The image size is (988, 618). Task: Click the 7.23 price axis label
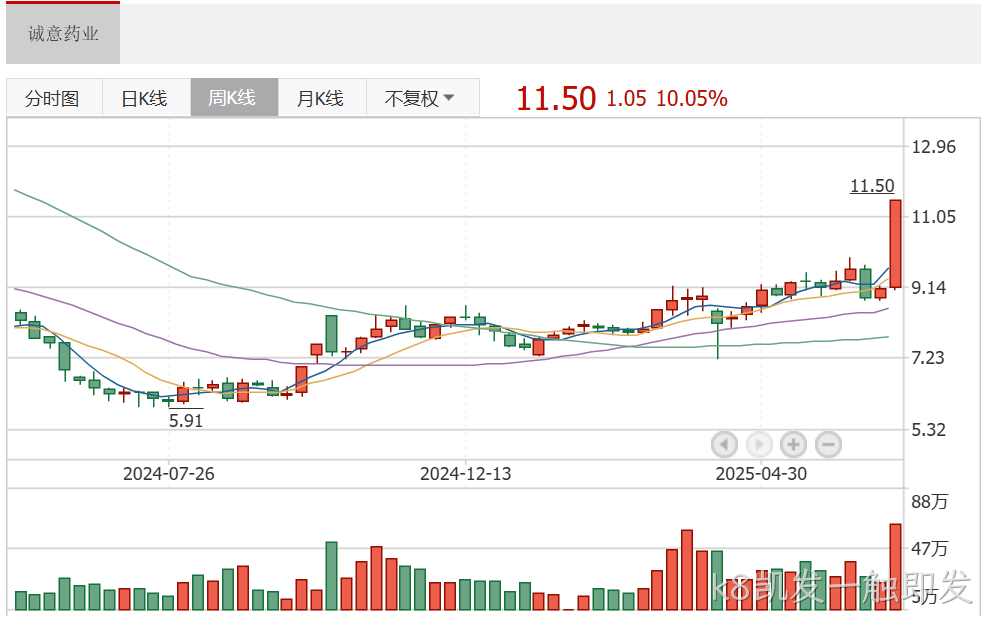[928, 358]
